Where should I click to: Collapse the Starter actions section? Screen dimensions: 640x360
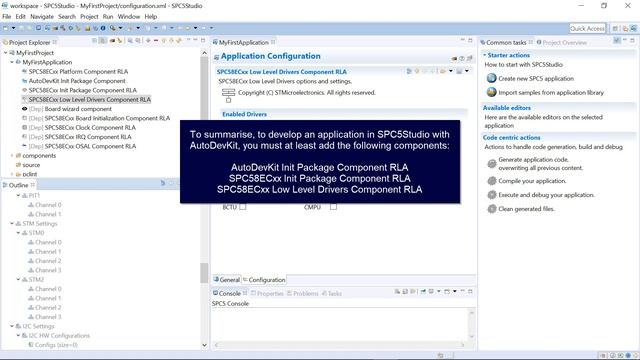point(484,55)
